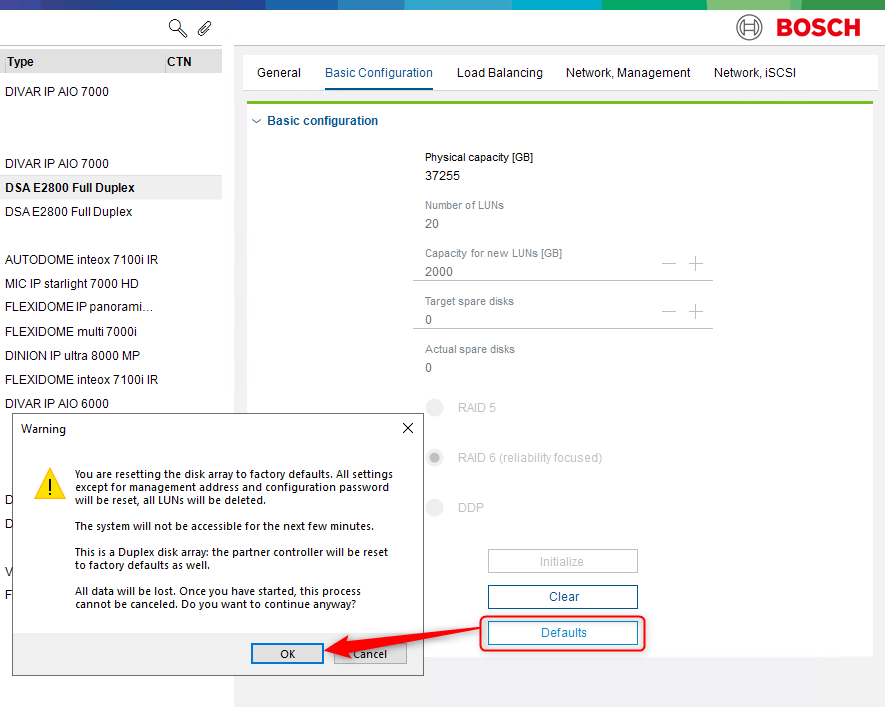The image size is (885, 707).
Task: Close the Warning dialog with X
Action: coord(408,428)
